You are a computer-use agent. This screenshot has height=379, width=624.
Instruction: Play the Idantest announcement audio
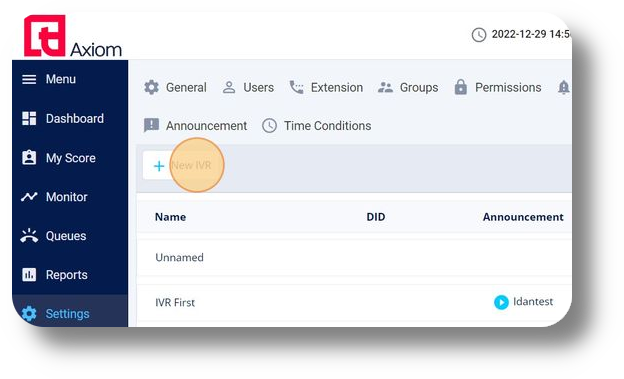point(501,302)
